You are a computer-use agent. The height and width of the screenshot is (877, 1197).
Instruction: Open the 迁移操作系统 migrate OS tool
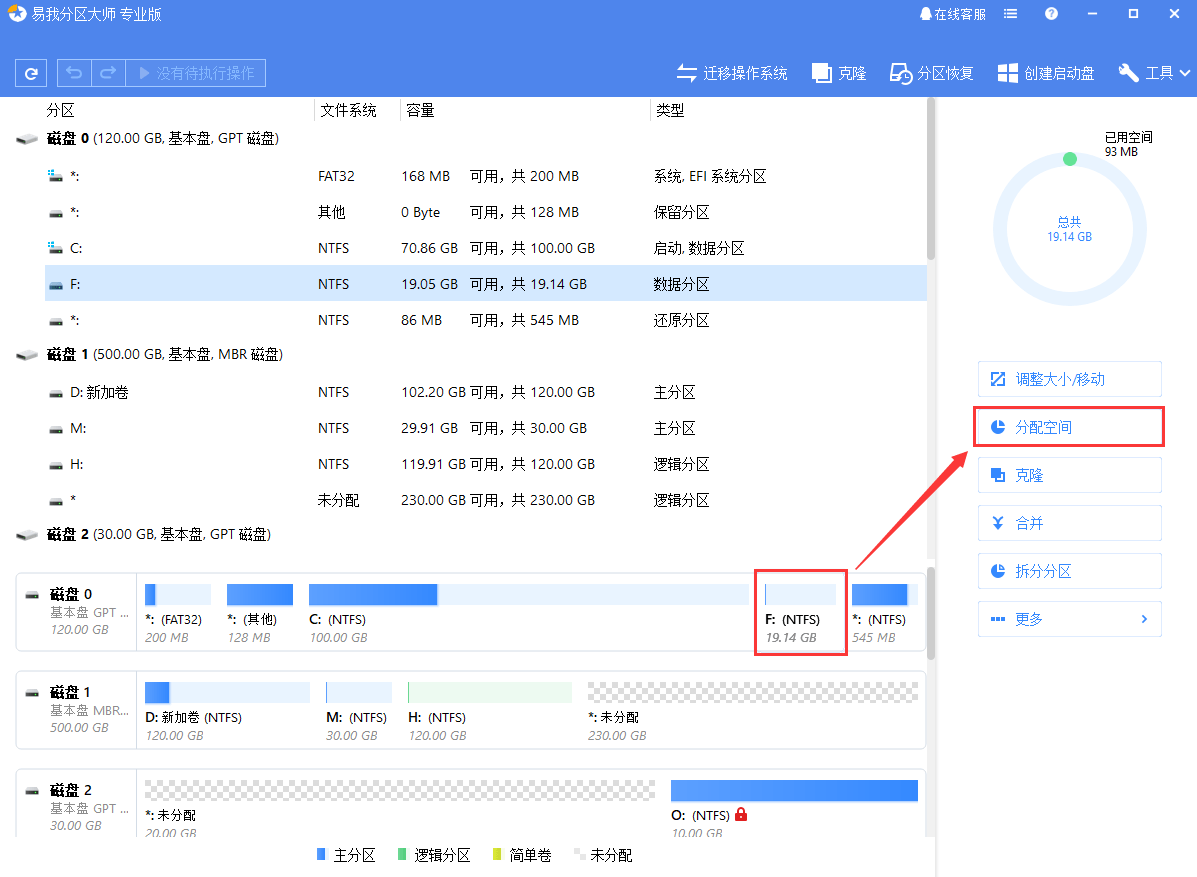tap(732, 73)
